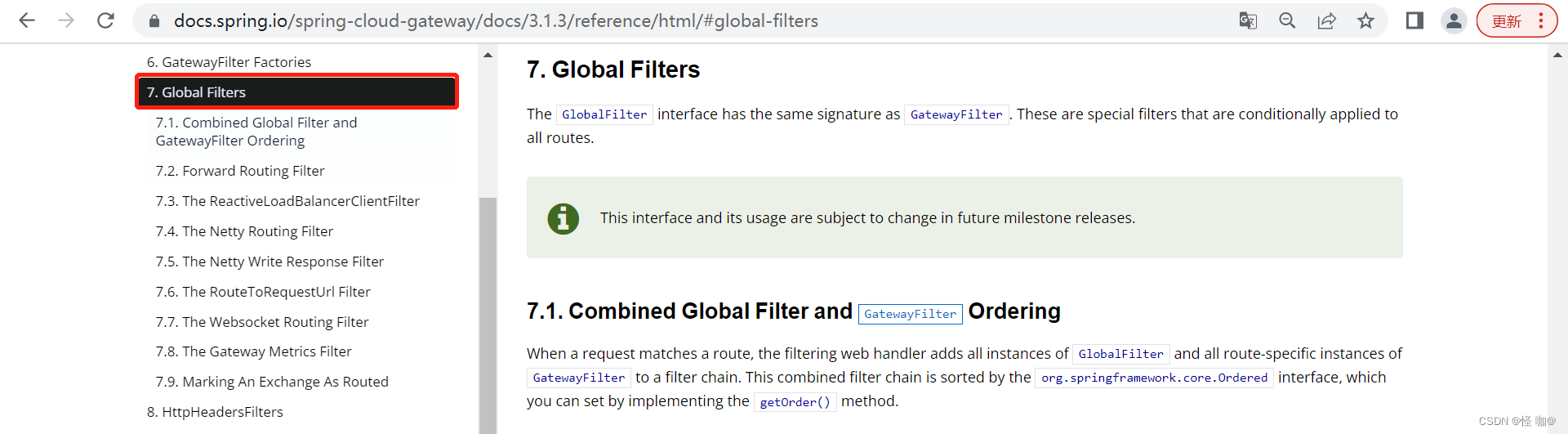
Task: Open the user profile avatar
Action: point(1454,20)
